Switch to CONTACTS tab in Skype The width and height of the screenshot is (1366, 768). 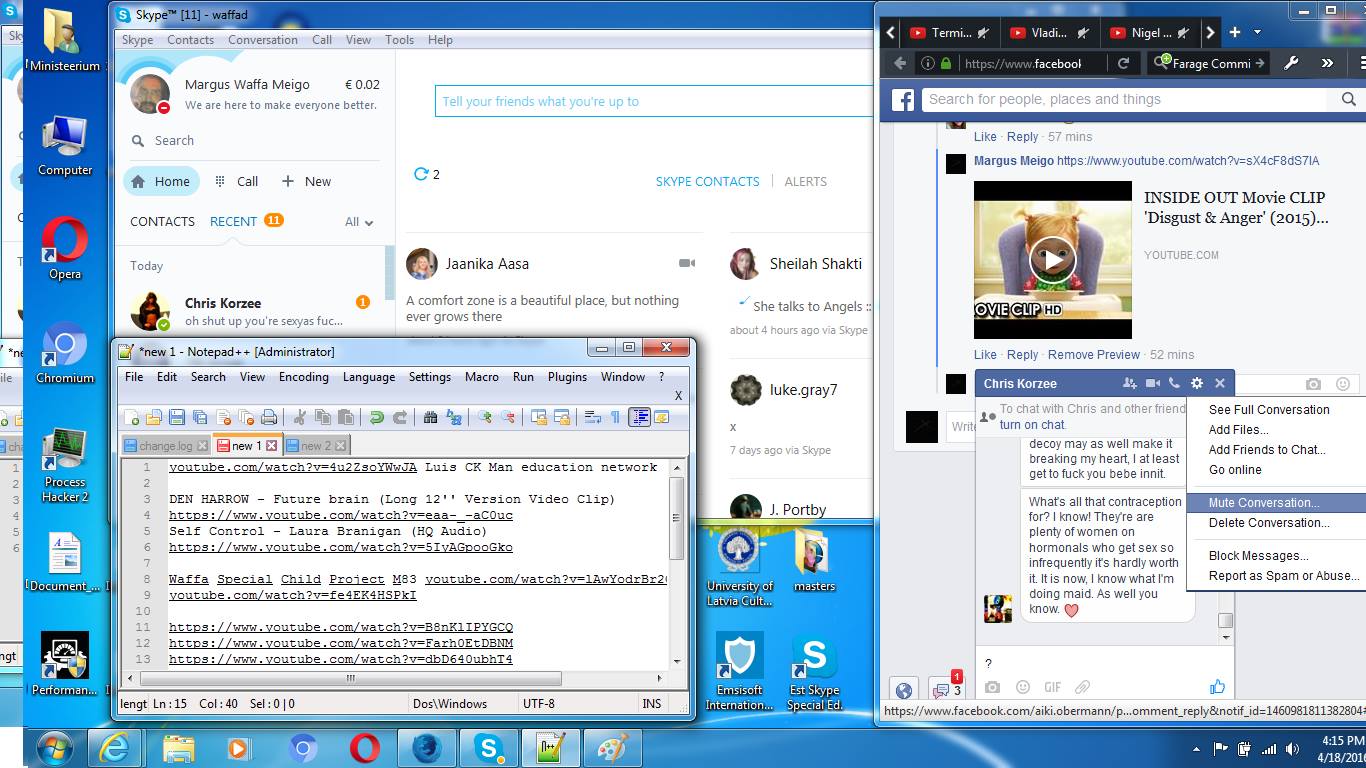(x=162, y=221)
